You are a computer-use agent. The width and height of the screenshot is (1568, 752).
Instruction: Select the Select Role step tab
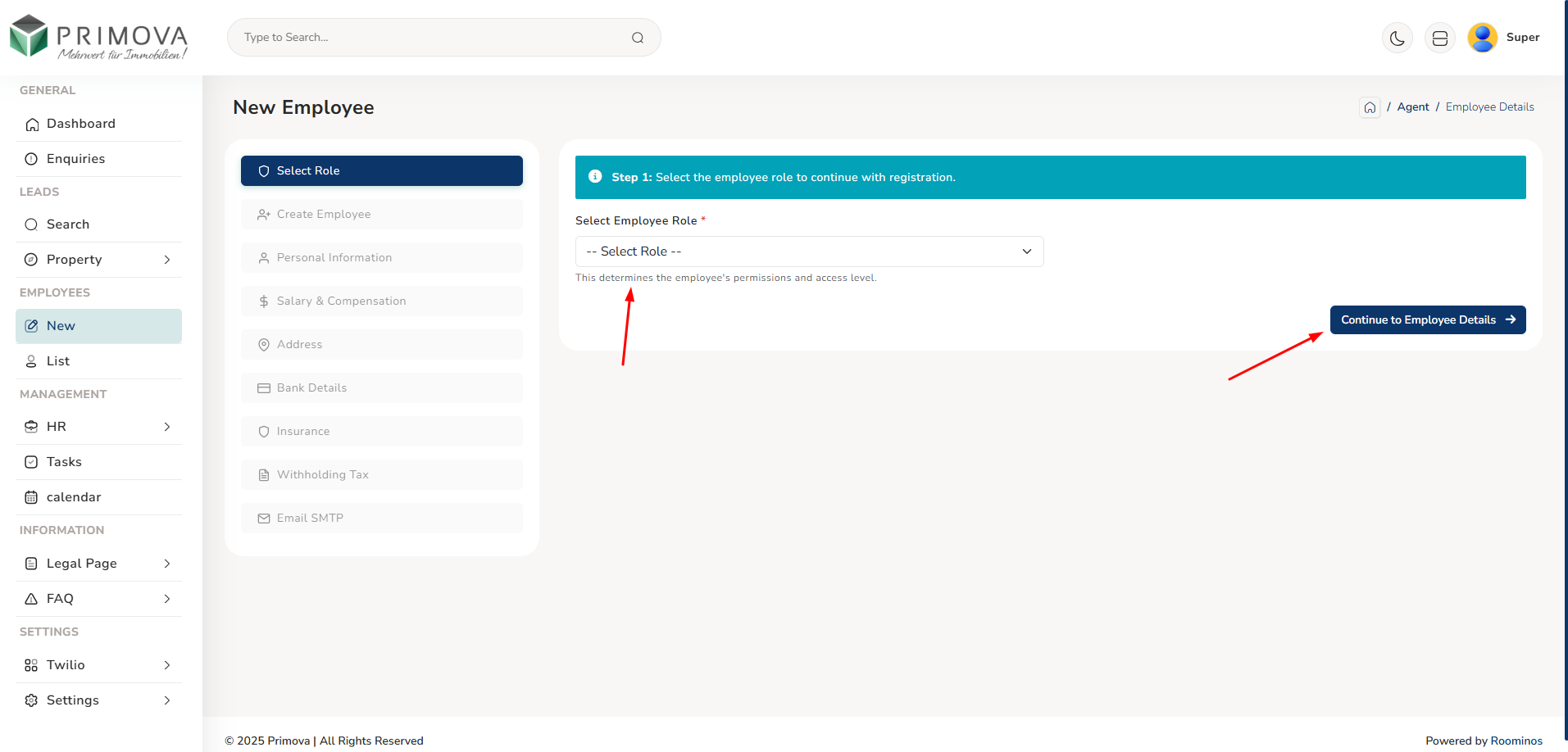tap(381, 170)
